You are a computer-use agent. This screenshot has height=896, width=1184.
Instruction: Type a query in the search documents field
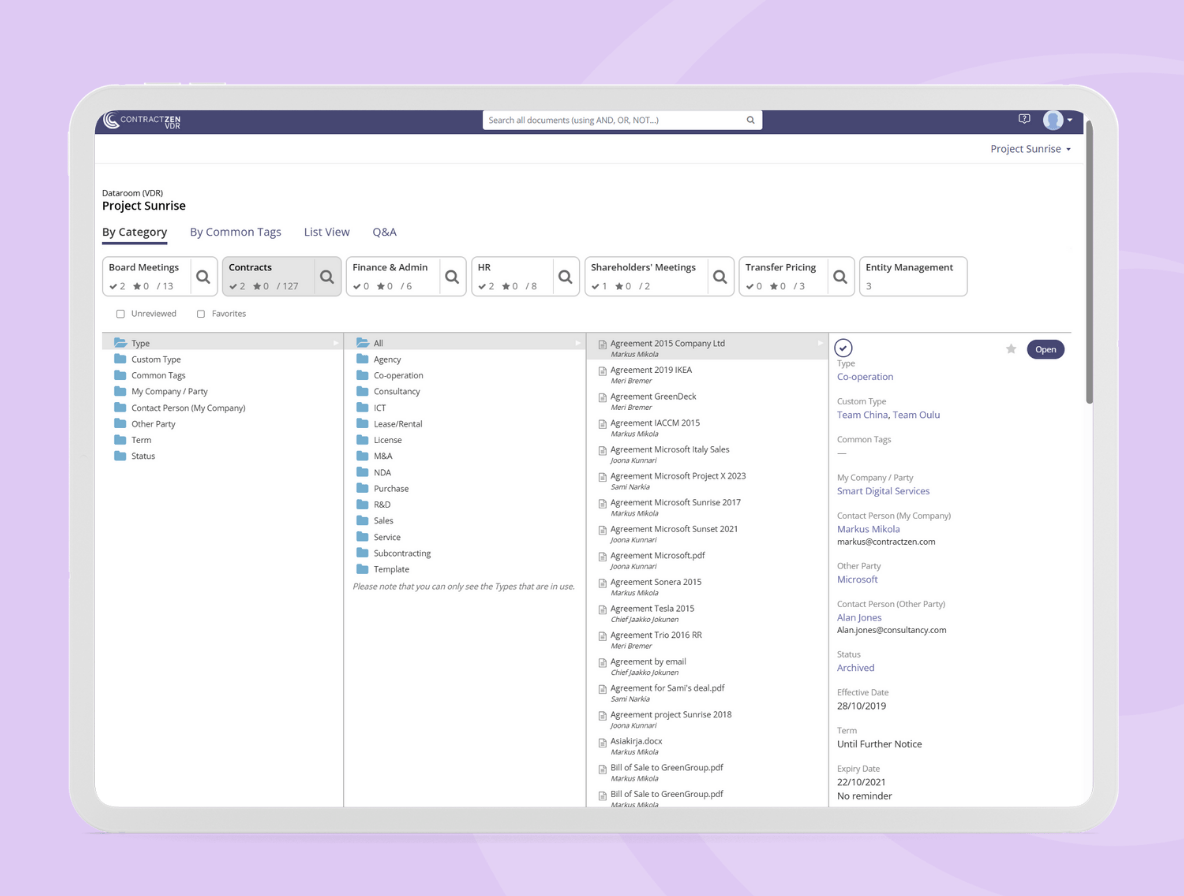(x=610, y=119)
